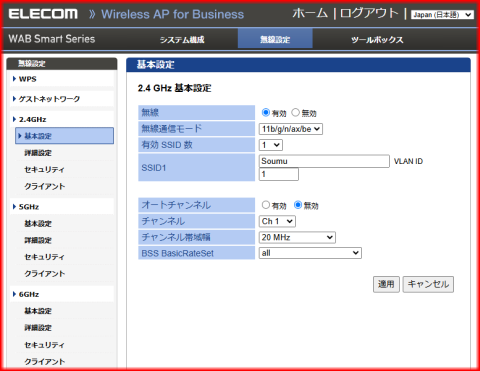The image size is (480, 371).
Task: Open 6GHz 詳細設定 sidebar item
Action: coord(38,328)
